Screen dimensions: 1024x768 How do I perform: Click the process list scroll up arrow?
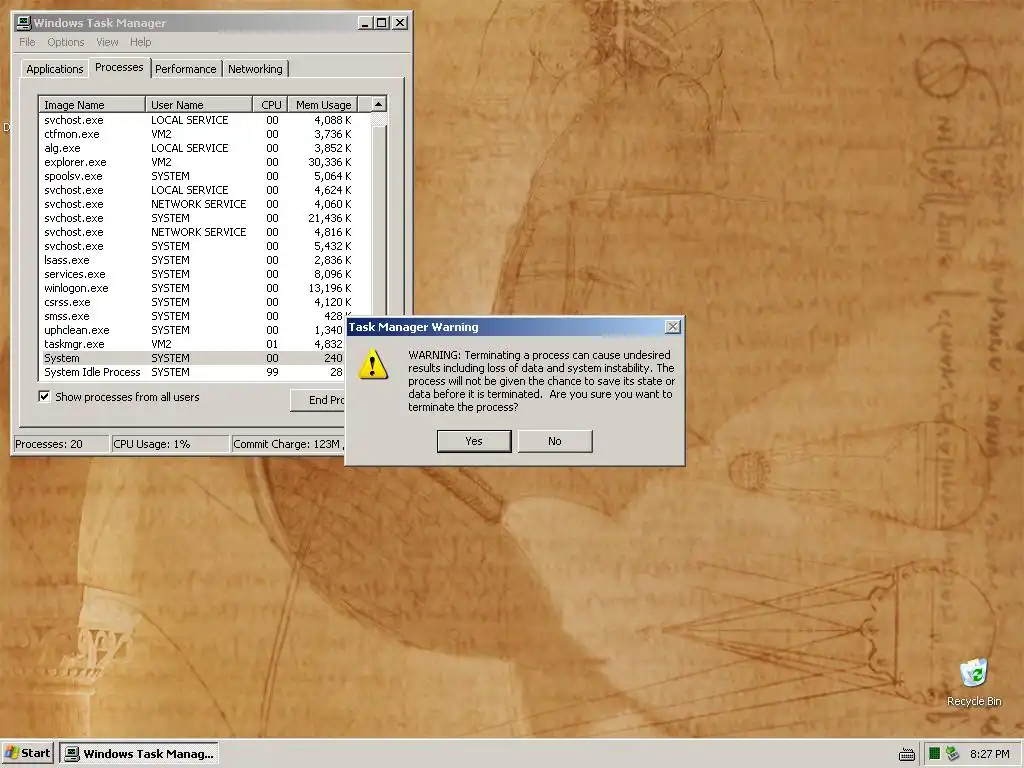pyautogui.click(x=378, y=104)
